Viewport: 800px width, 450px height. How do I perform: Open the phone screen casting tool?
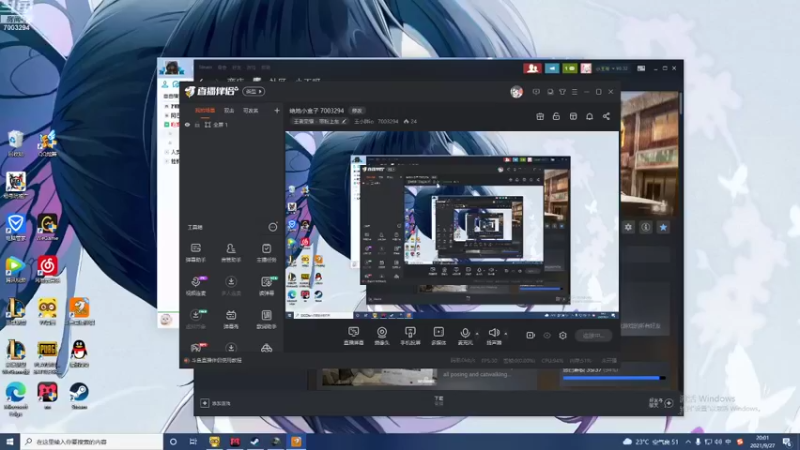(x=410, y=336)
